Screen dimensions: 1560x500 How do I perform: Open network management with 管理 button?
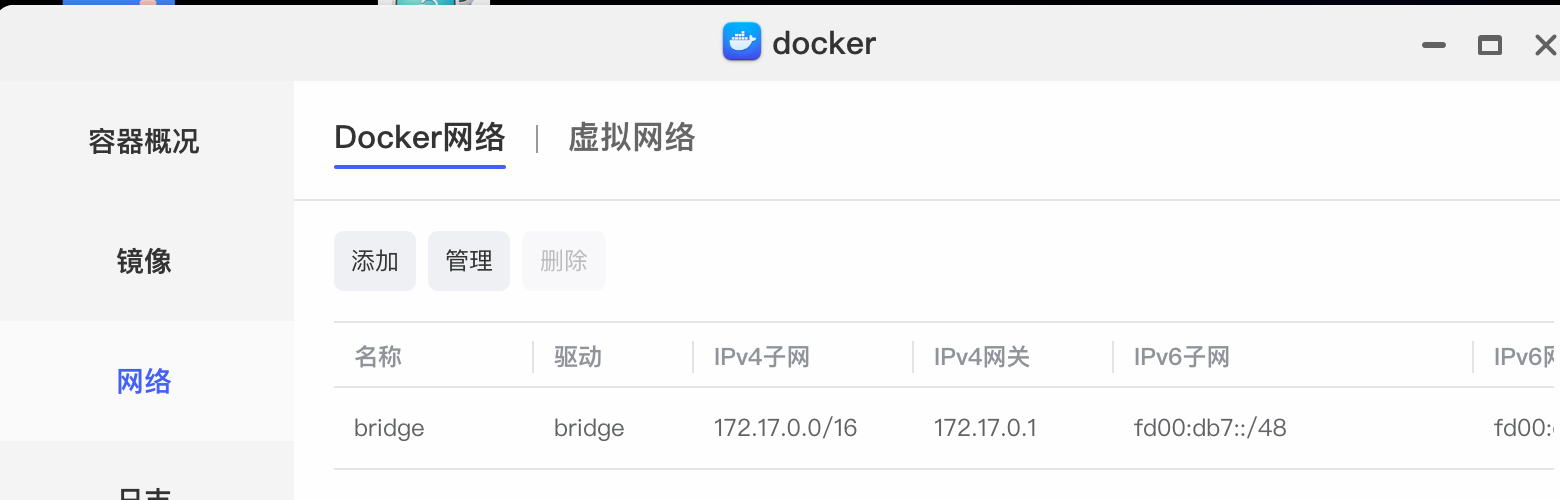point(469,261)
